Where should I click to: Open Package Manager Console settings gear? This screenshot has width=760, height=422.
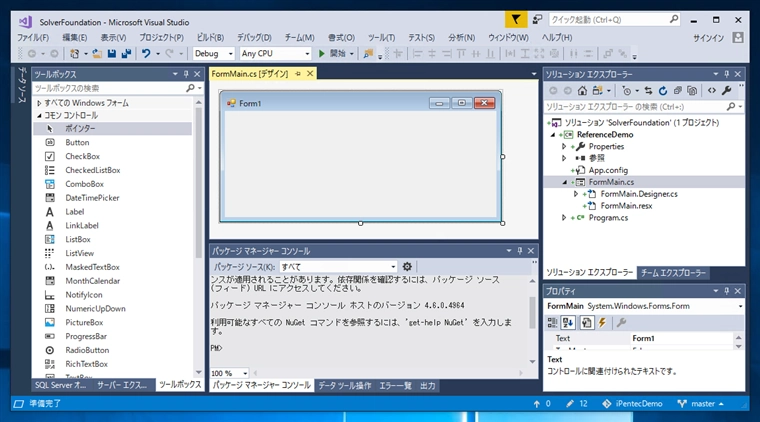[x=407, y=266]
